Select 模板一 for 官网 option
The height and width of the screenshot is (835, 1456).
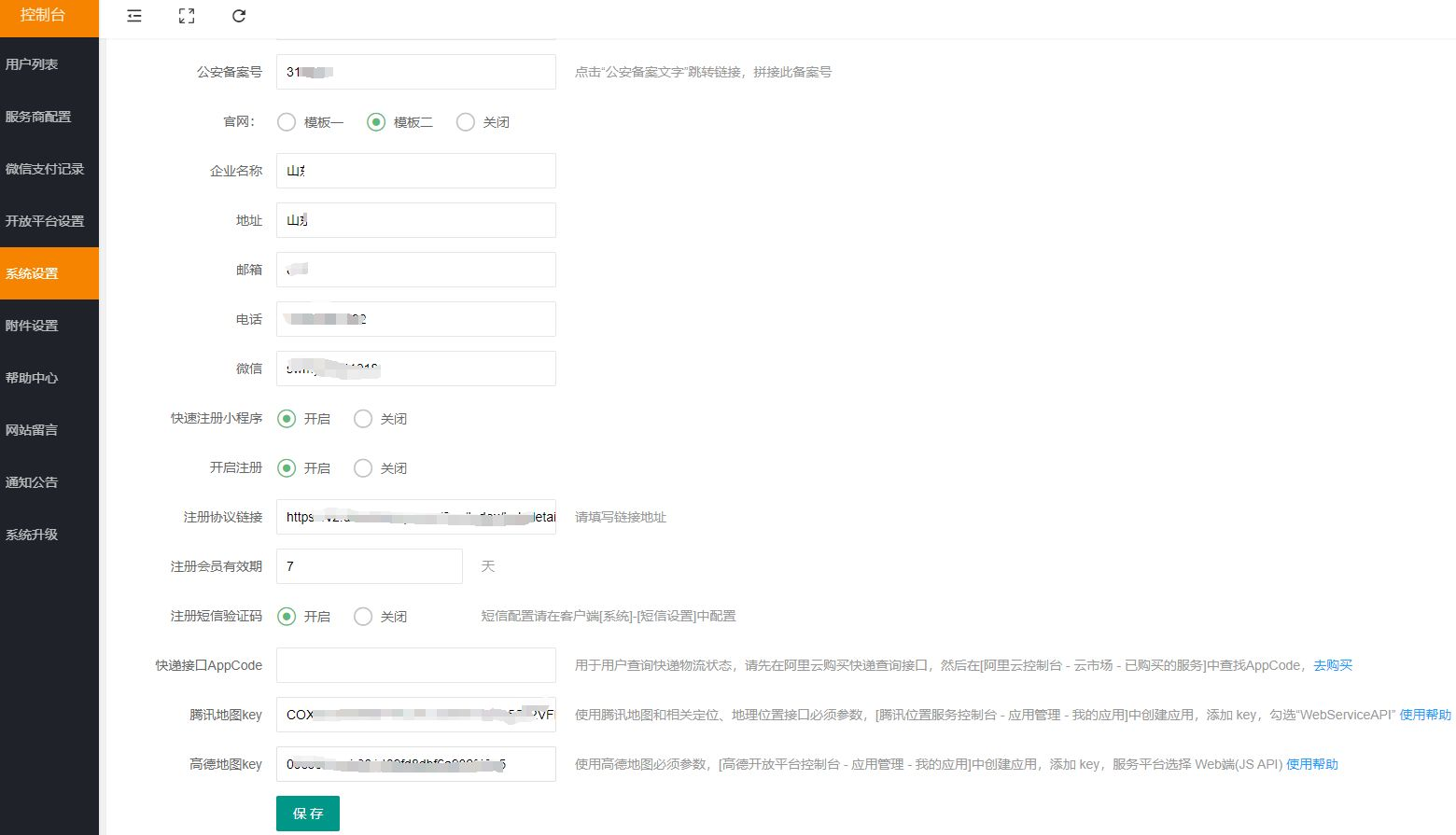pos(287,122)
